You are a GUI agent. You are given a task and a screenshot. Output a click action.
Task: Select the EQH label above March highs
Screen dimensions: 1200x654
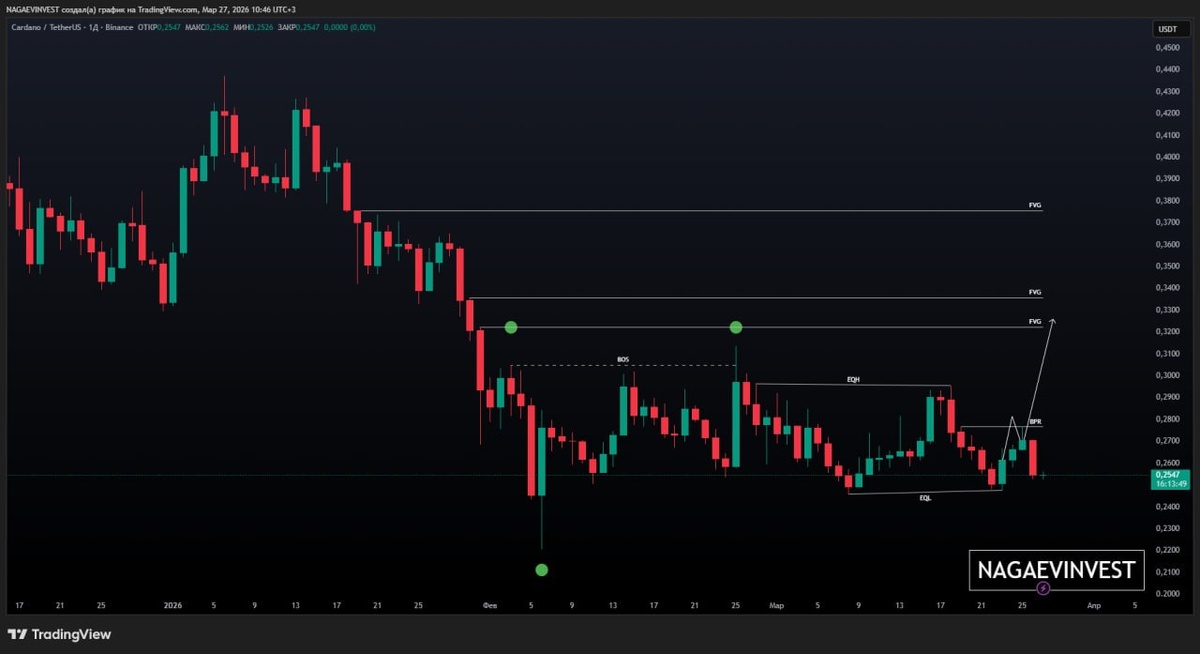coord(853,379)
